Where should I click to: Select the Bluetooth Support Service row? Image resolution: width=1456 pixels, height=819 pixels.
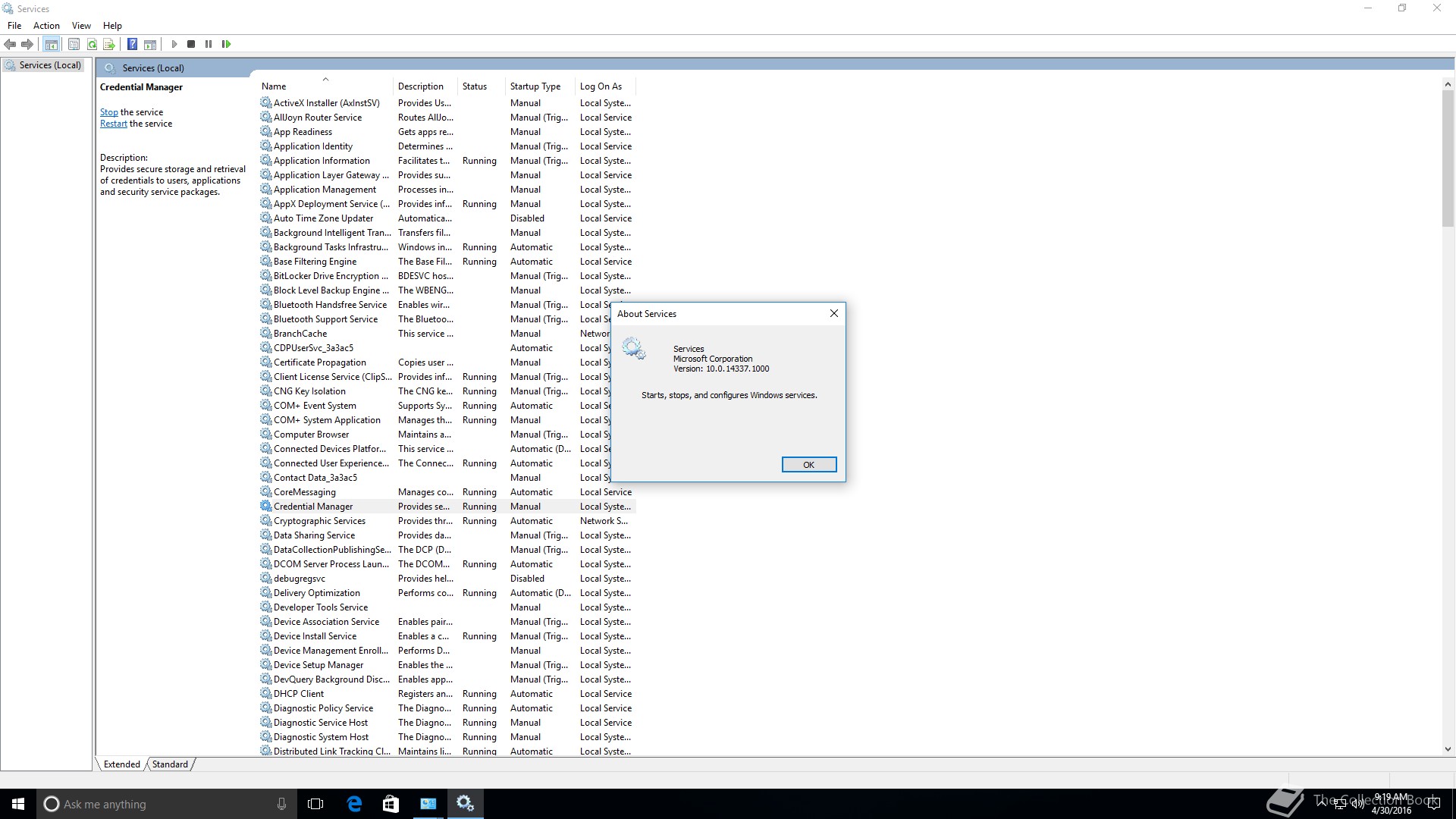(x=435, y=319)
